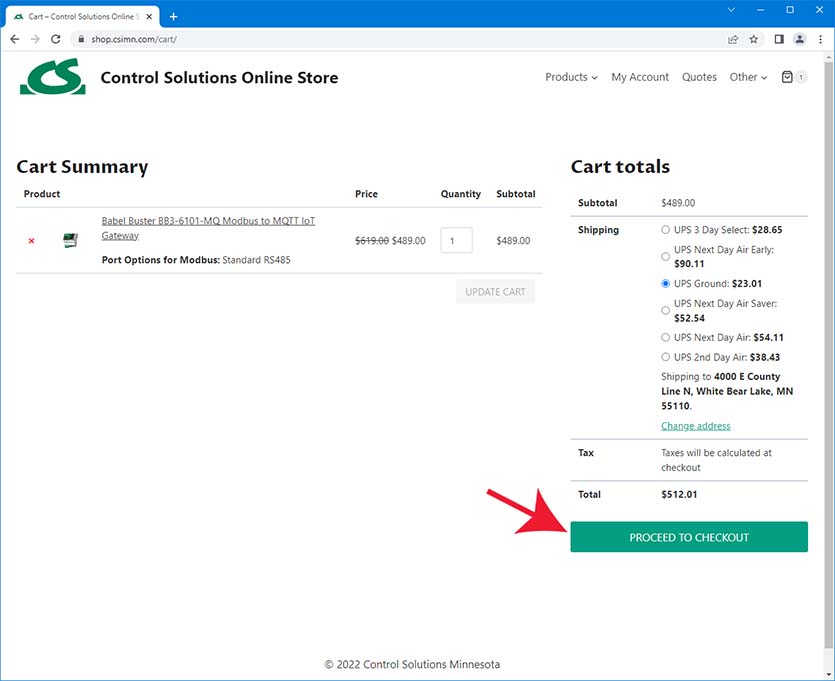Click the Product column header
This screenshot has height=681, width=835.
pos(42,194)
